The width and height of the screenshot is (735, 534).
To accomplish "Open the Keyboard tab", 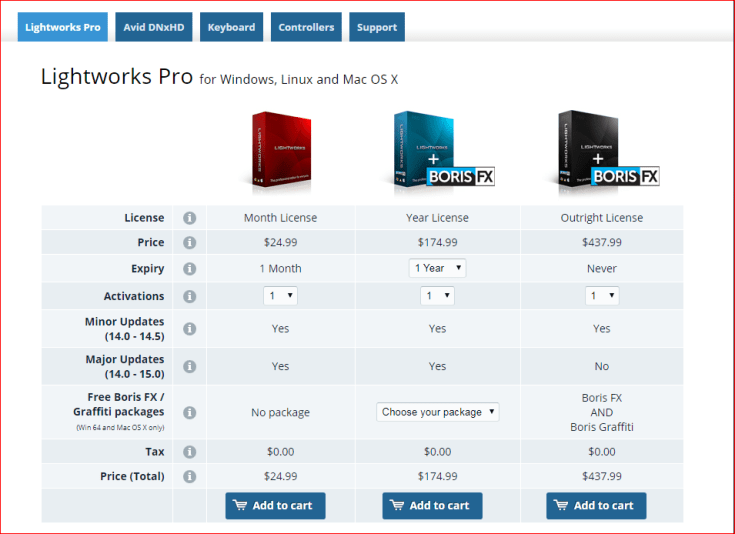I will click(x=231, y=27).
